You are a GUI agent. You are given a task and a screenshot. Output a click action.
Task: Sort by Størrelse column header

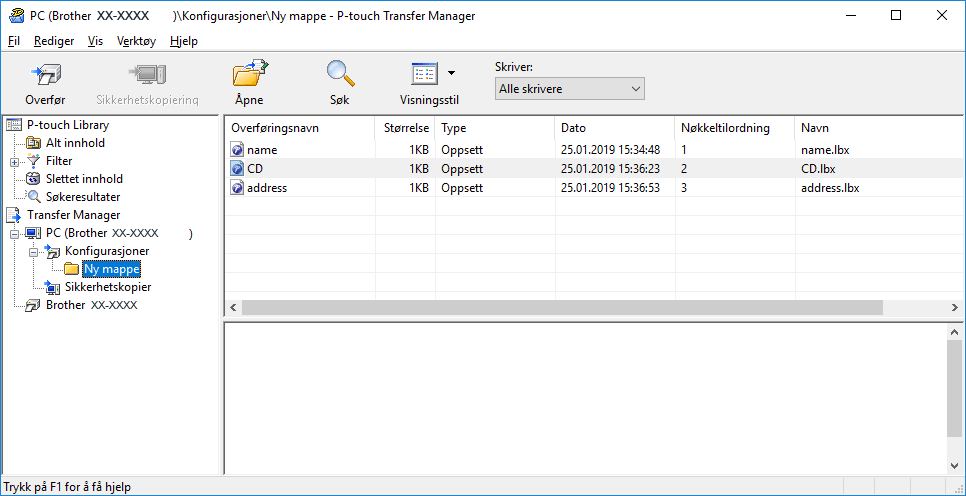coord(405,128)
